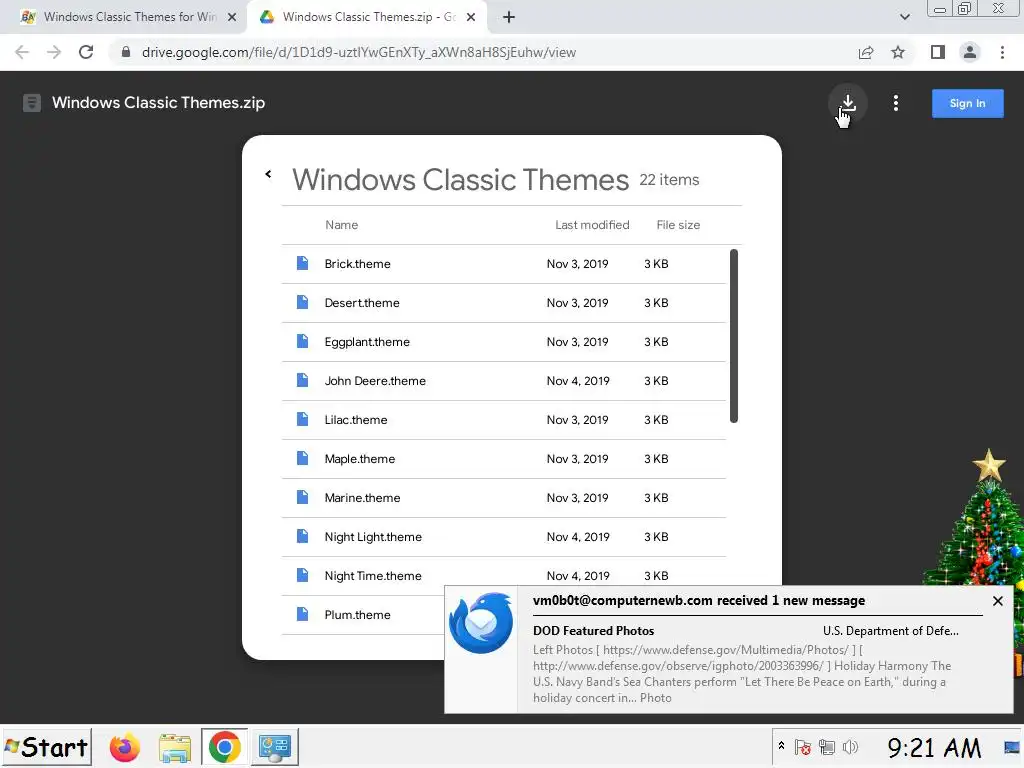Open File Explorer from the taskbar
The image size is (1024, 768).
[174, 748]
